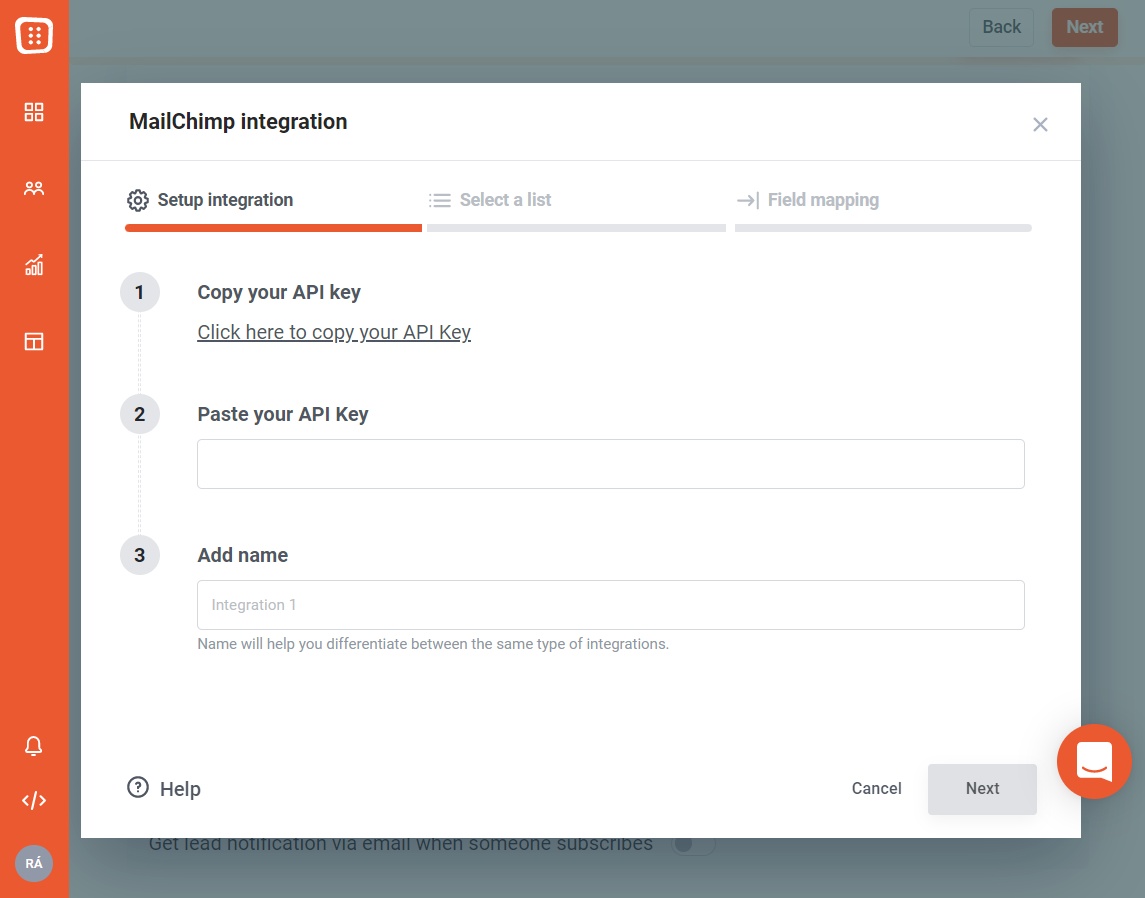Image resolution: width=1145 pixels, height=898 pixels.
Task: Focus the Paste your API Key field
Action: point(610,464)
